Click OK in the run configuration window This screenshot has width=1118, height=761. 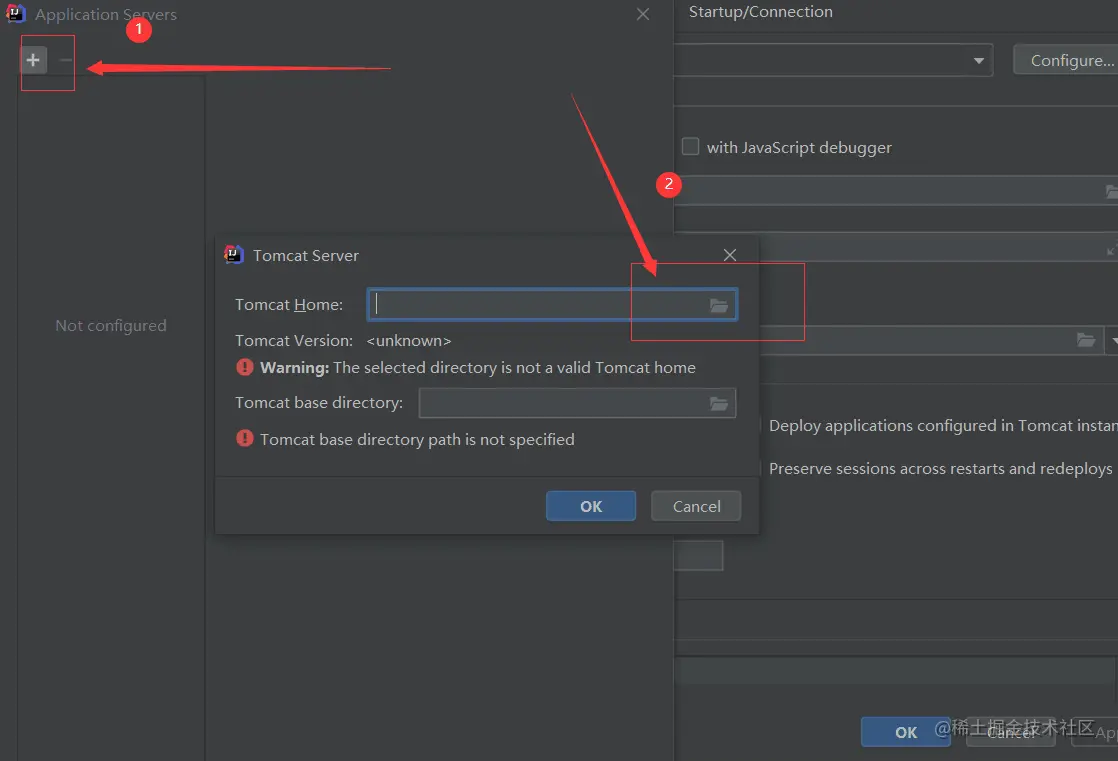tap(906, 732)
